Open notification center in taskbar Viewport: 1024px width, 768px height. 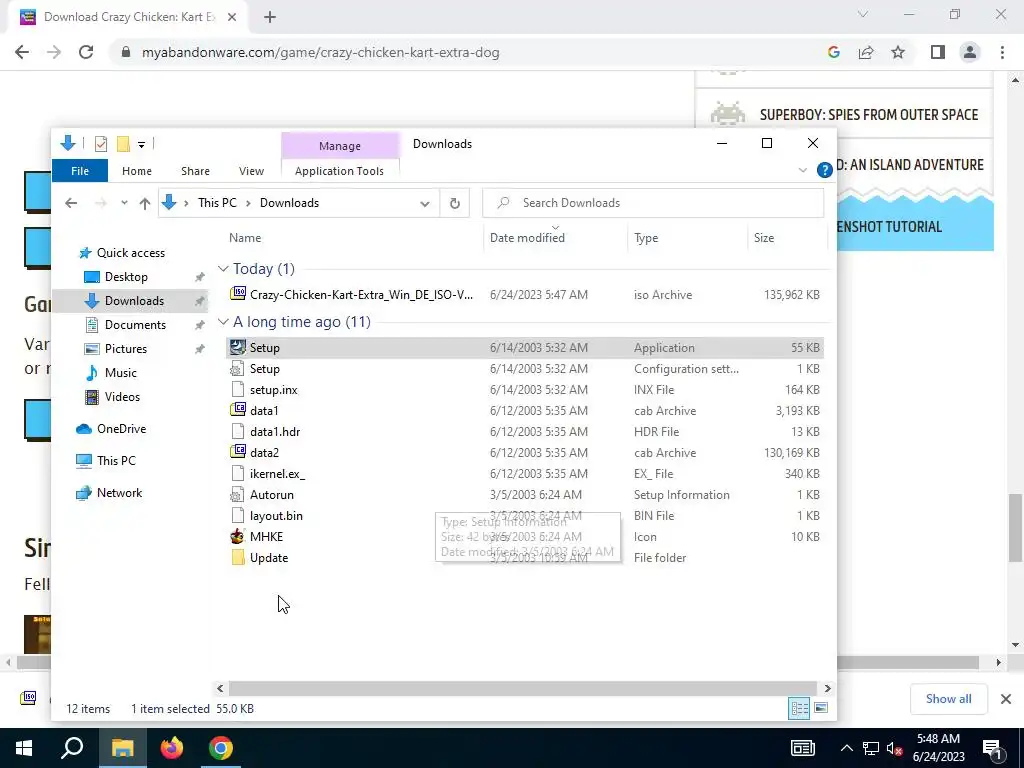coord(992,748)
